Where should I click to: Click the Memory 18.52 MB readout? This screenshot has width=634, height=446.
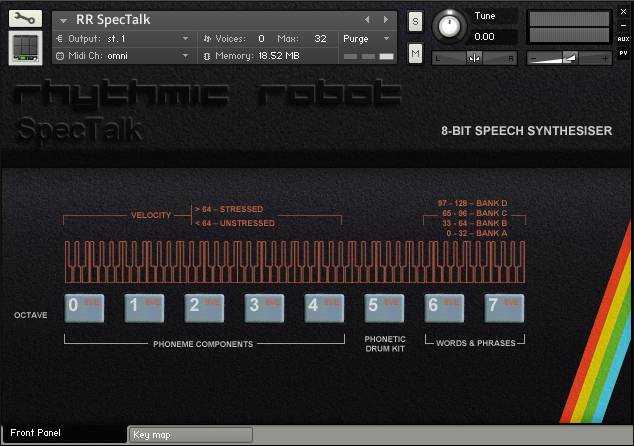pyautogui.click(x=257, y=56)
